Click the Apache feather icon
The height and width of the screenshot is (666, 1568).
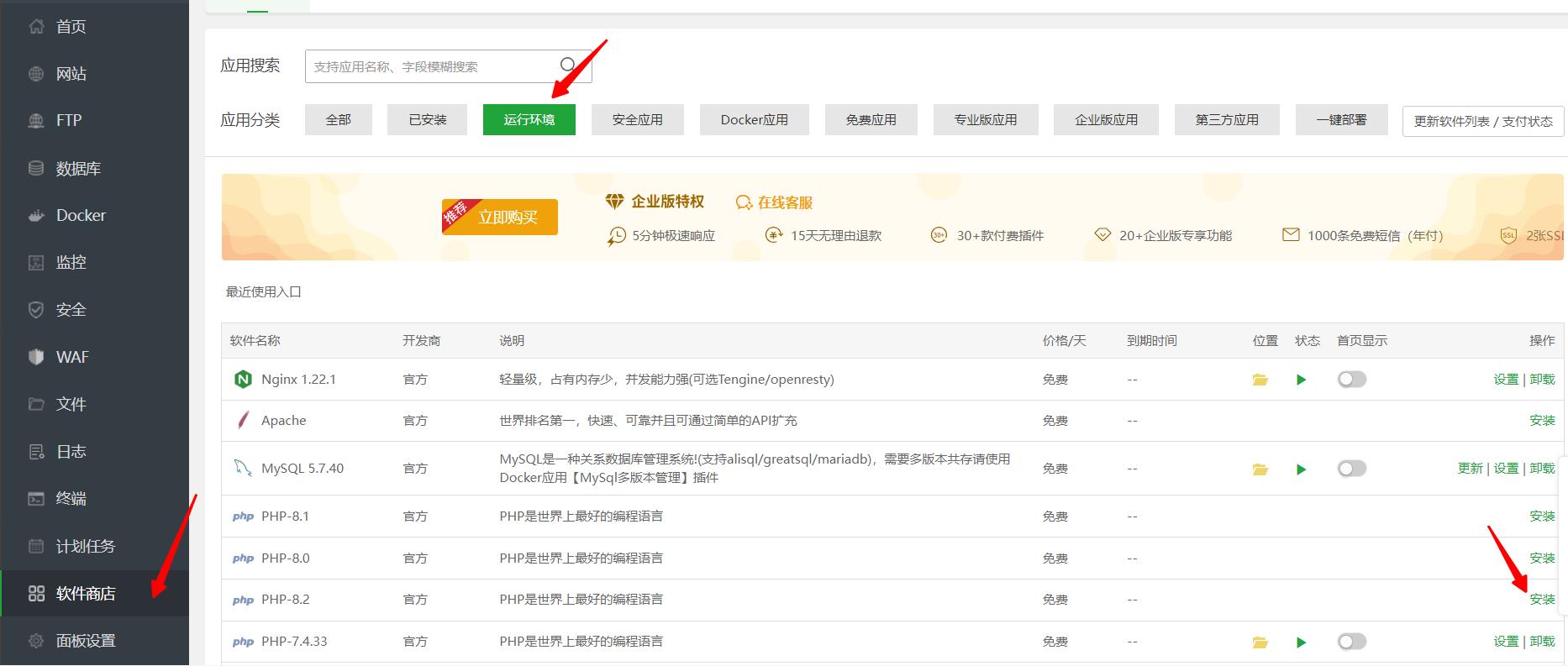point(243,420)
